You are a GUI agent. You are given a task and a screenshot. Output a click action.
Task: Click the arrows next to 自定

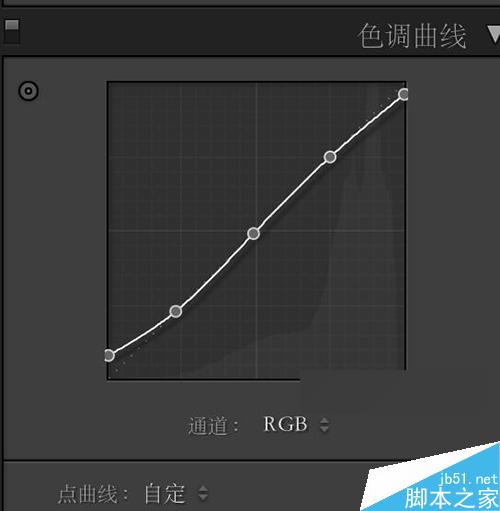click(x=203, y=493)
